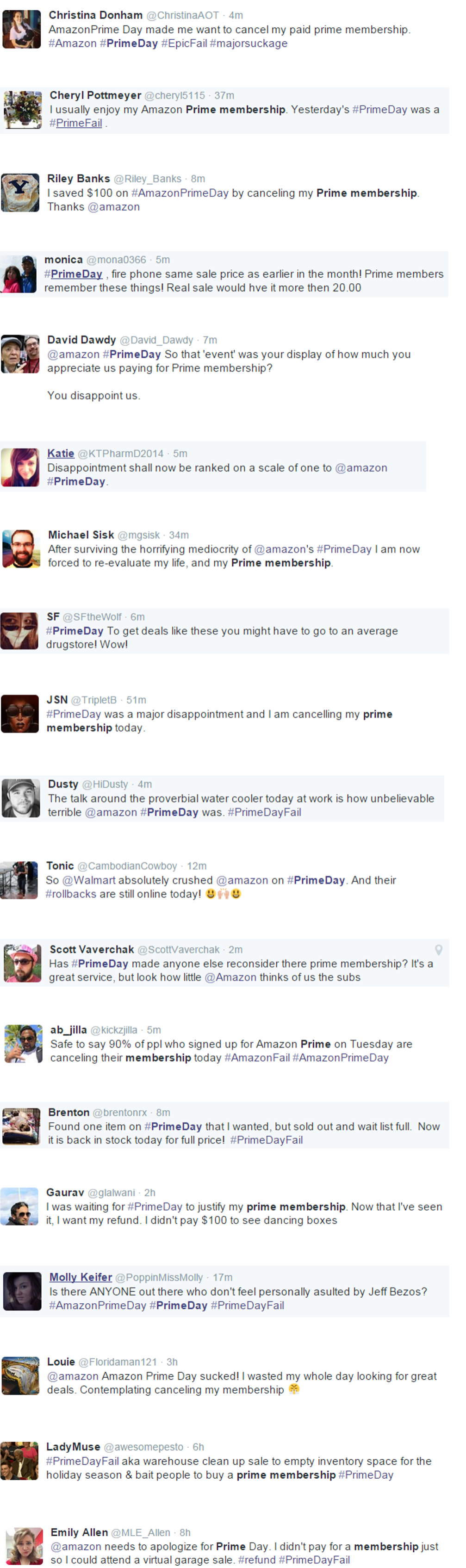Open the Katie profile name link
Viewport: 466px width, 1568px height.
[x=61, y=454]
